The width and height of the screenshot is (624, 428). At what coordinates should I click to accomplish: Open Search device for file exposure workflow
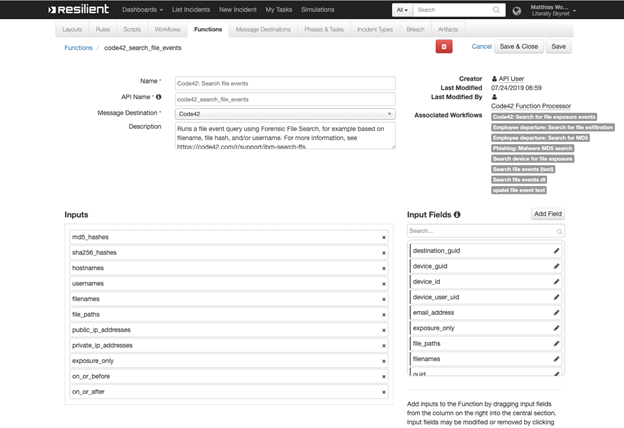(x=532, y=159)
